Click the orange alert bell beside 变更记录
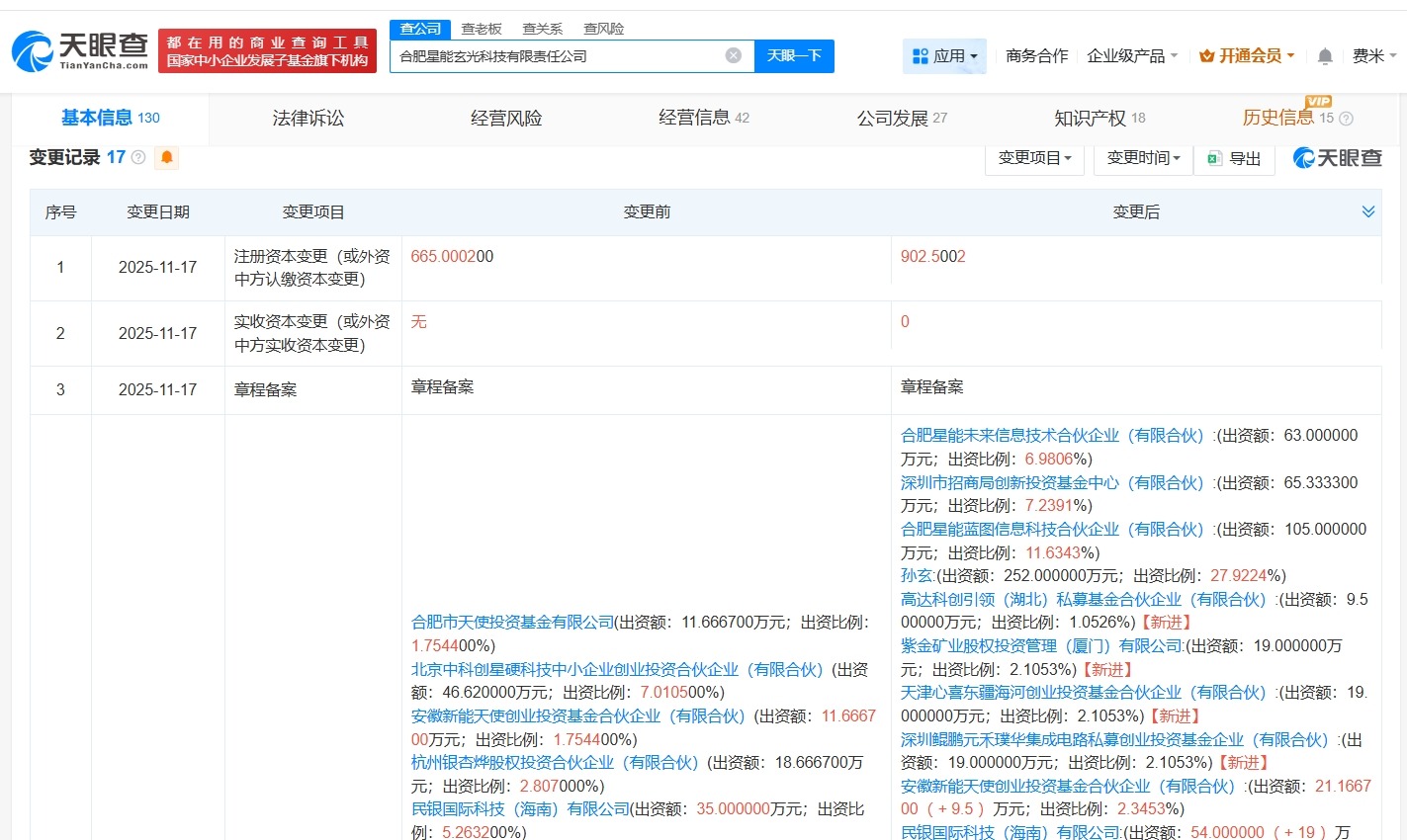This screenshot has height=840, width=1407. click(x=165, y=158)
